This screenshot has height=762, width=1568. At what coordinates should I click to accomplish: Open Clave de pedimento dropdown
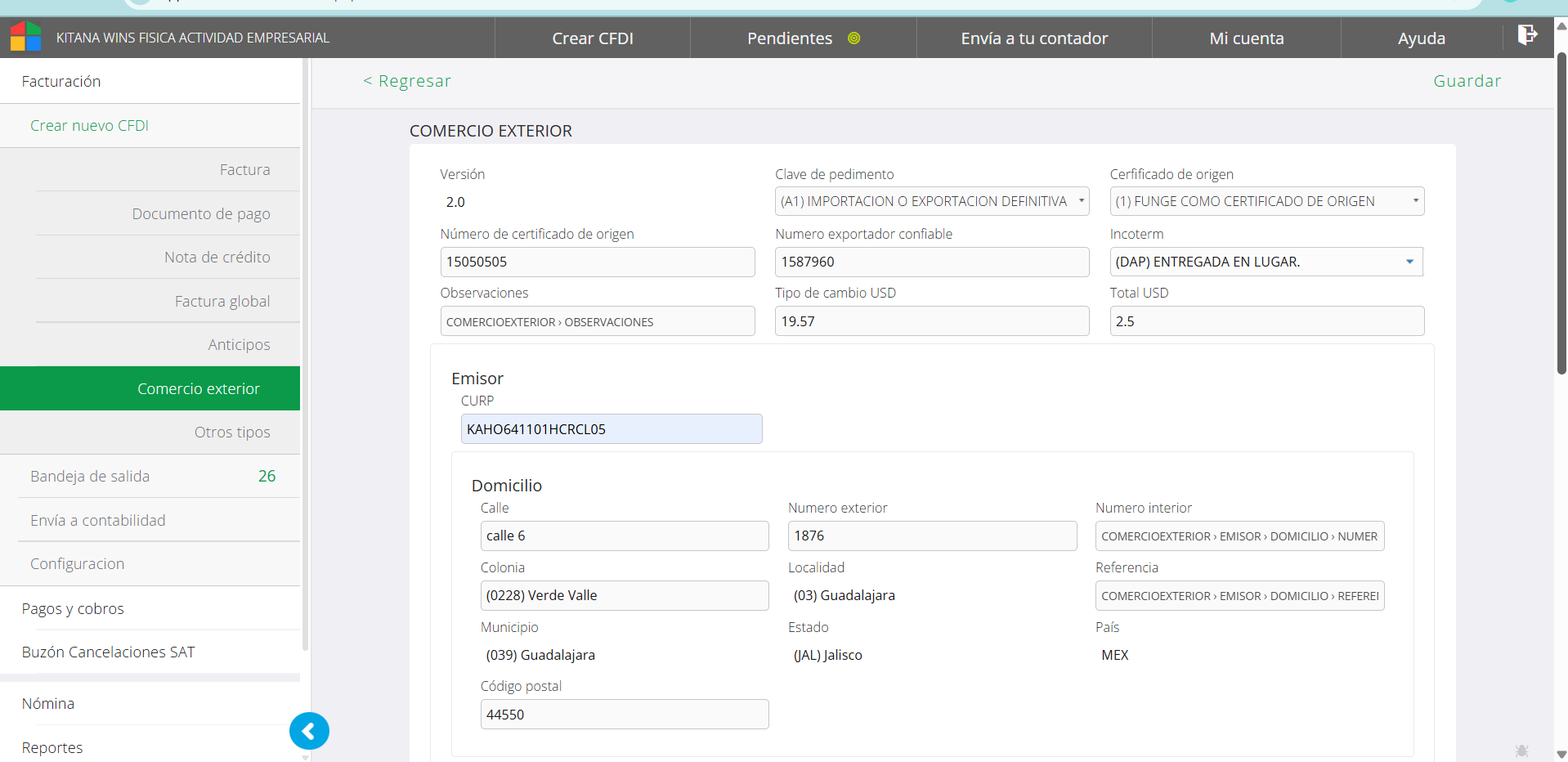pyautogui.click(x=931, y=201)
